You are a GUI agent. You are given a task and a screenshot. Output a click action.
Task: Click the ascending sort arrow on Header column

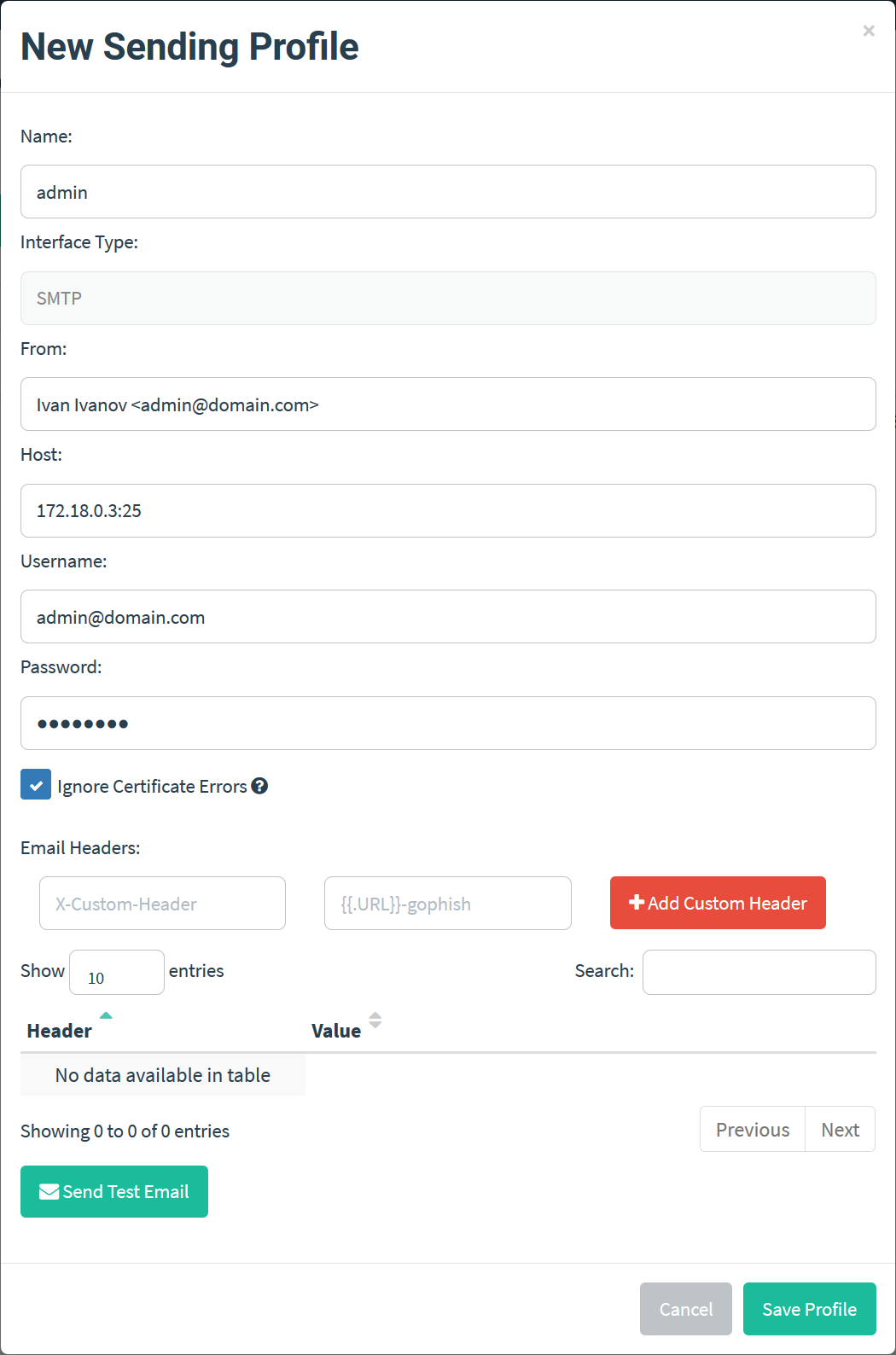coord(106,1015)
